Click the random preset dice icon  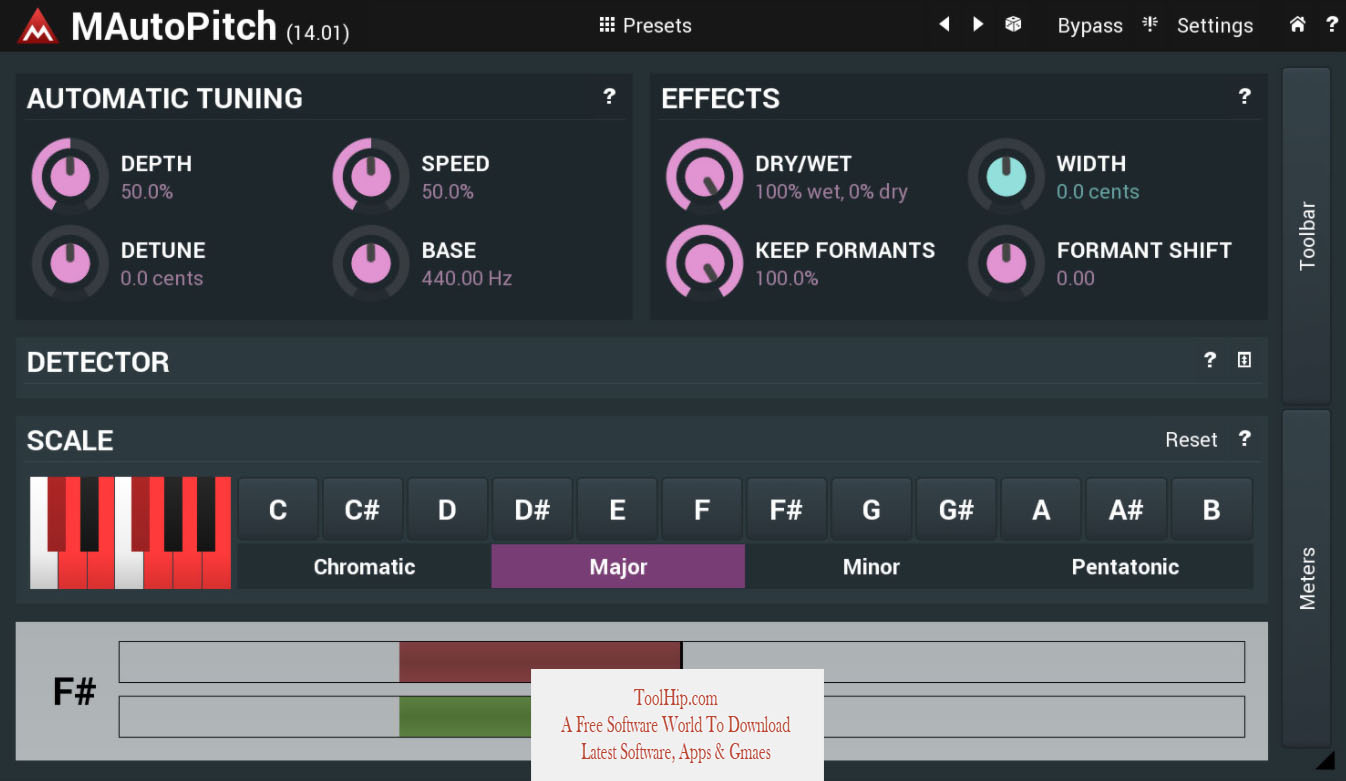(1013, 24)
